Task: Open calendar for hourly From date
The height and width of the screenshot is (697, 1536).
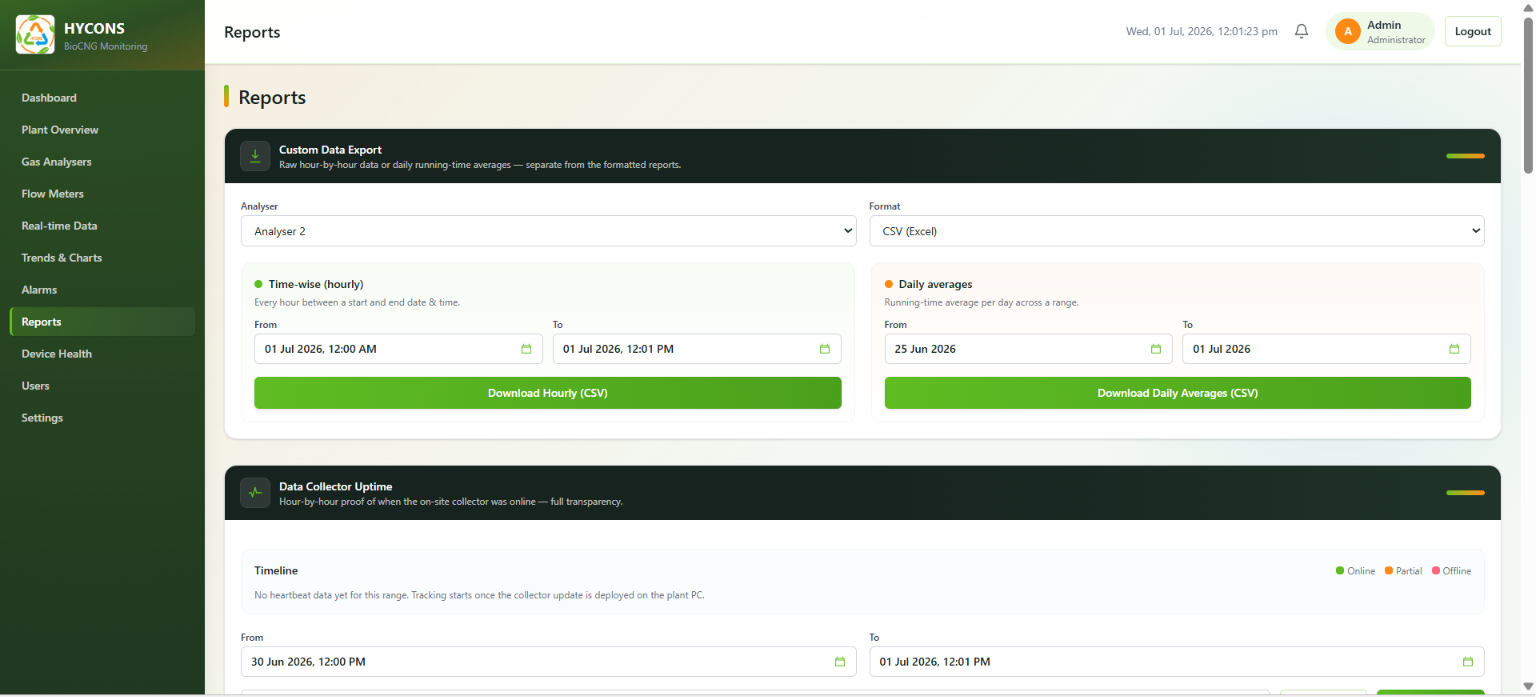Action: click(x=526, y=349)
